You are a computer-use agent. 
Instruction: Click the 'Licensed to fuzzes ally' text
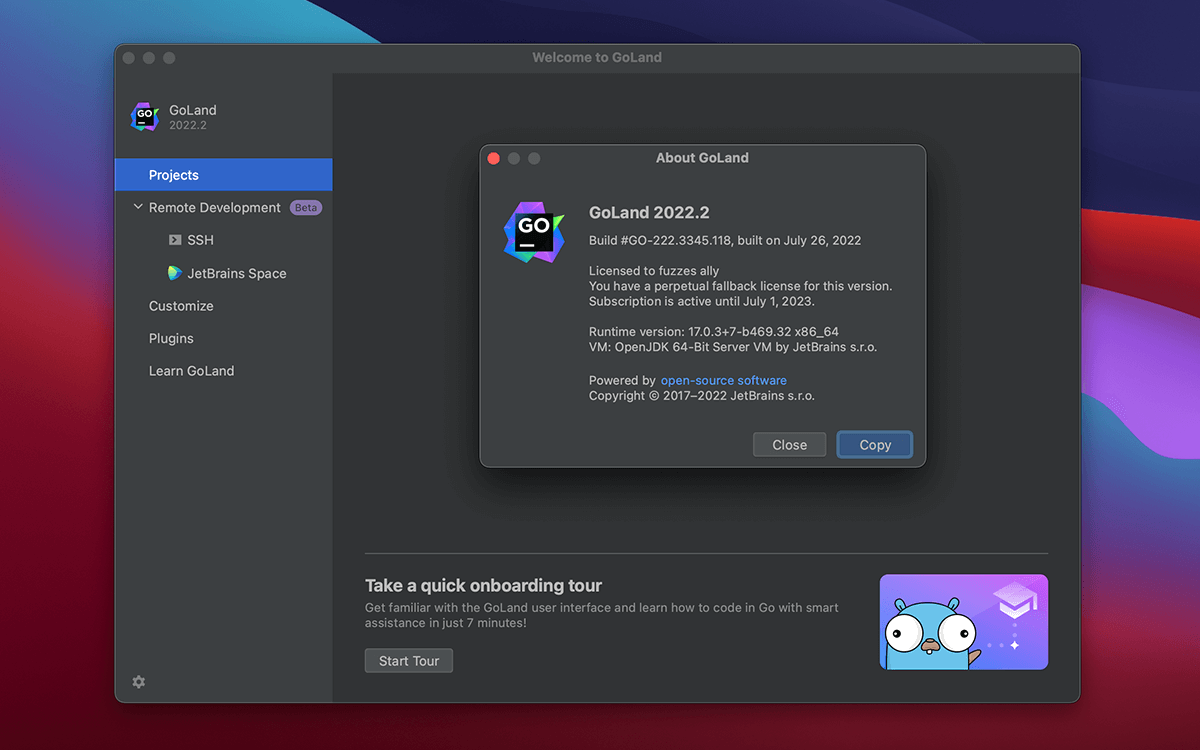point(654,271)
